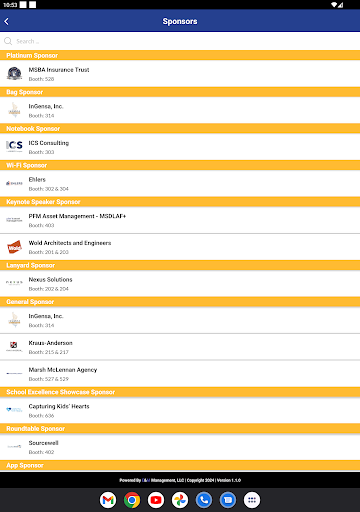Open Capturing Kids' Hearts sponsor

pyautogui.click(x=180, y=410)
